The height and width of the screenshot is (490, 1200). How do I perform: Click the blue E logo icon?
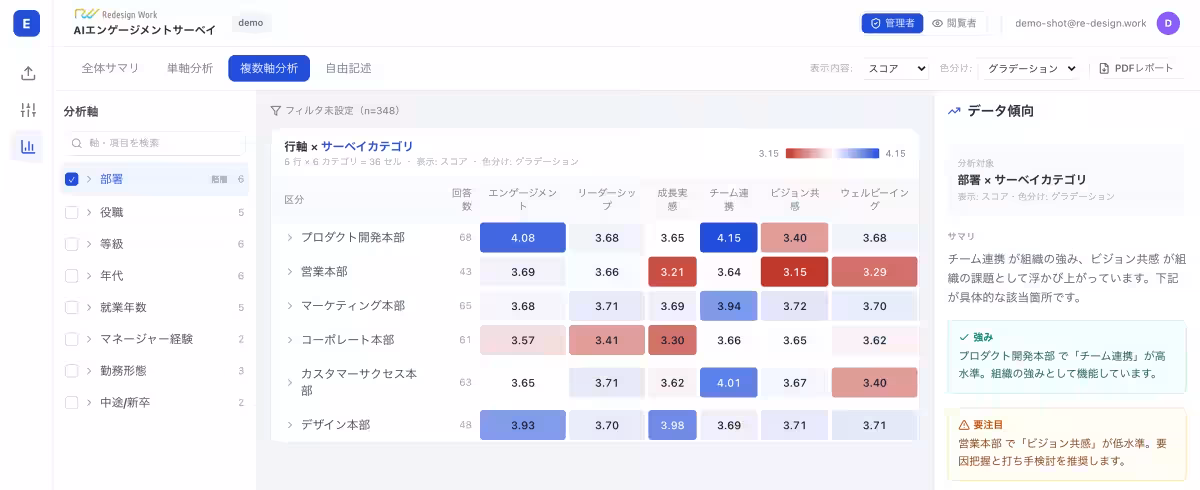coord(27,23)
